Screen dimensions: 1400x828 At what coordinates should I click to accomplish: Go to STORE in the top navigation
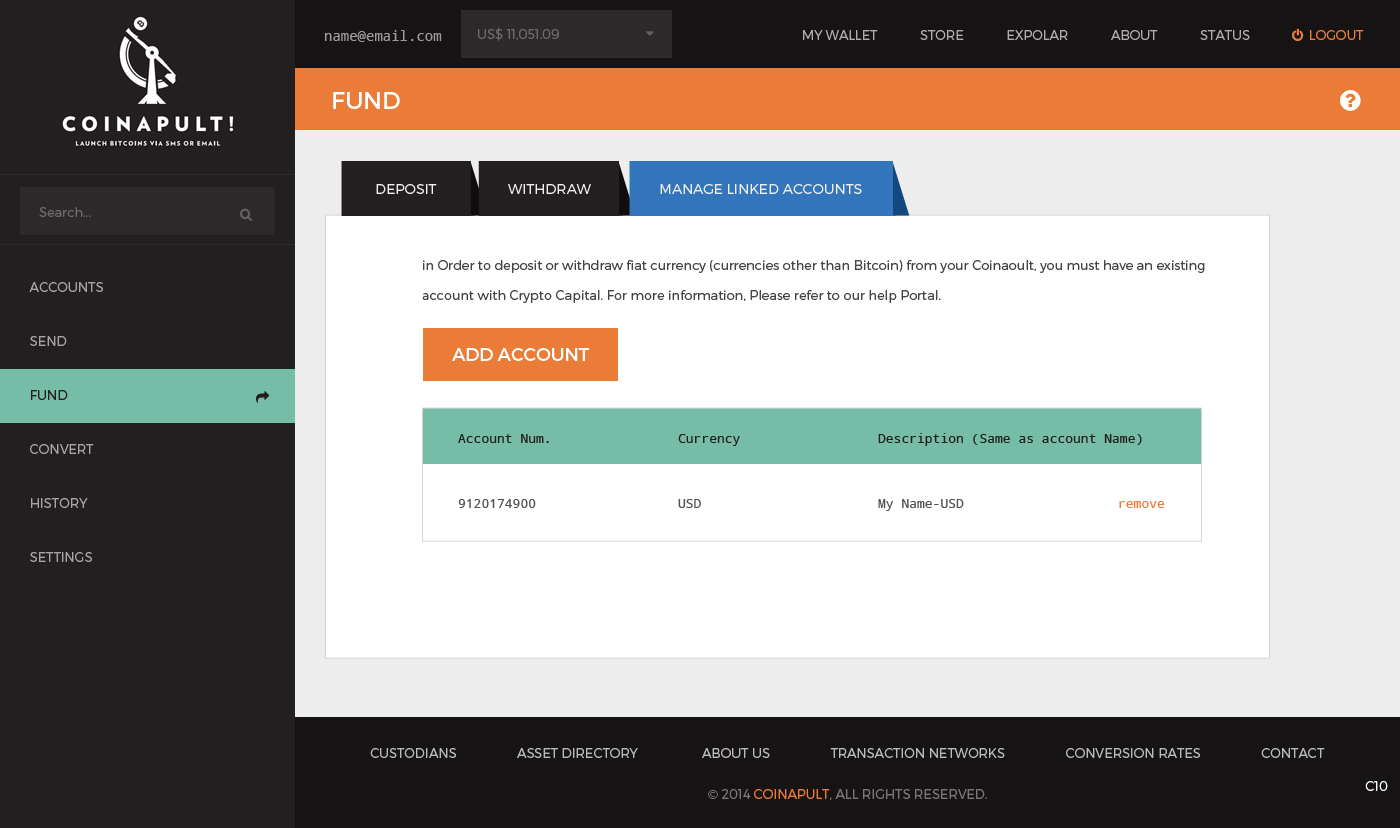pos(942,35)
